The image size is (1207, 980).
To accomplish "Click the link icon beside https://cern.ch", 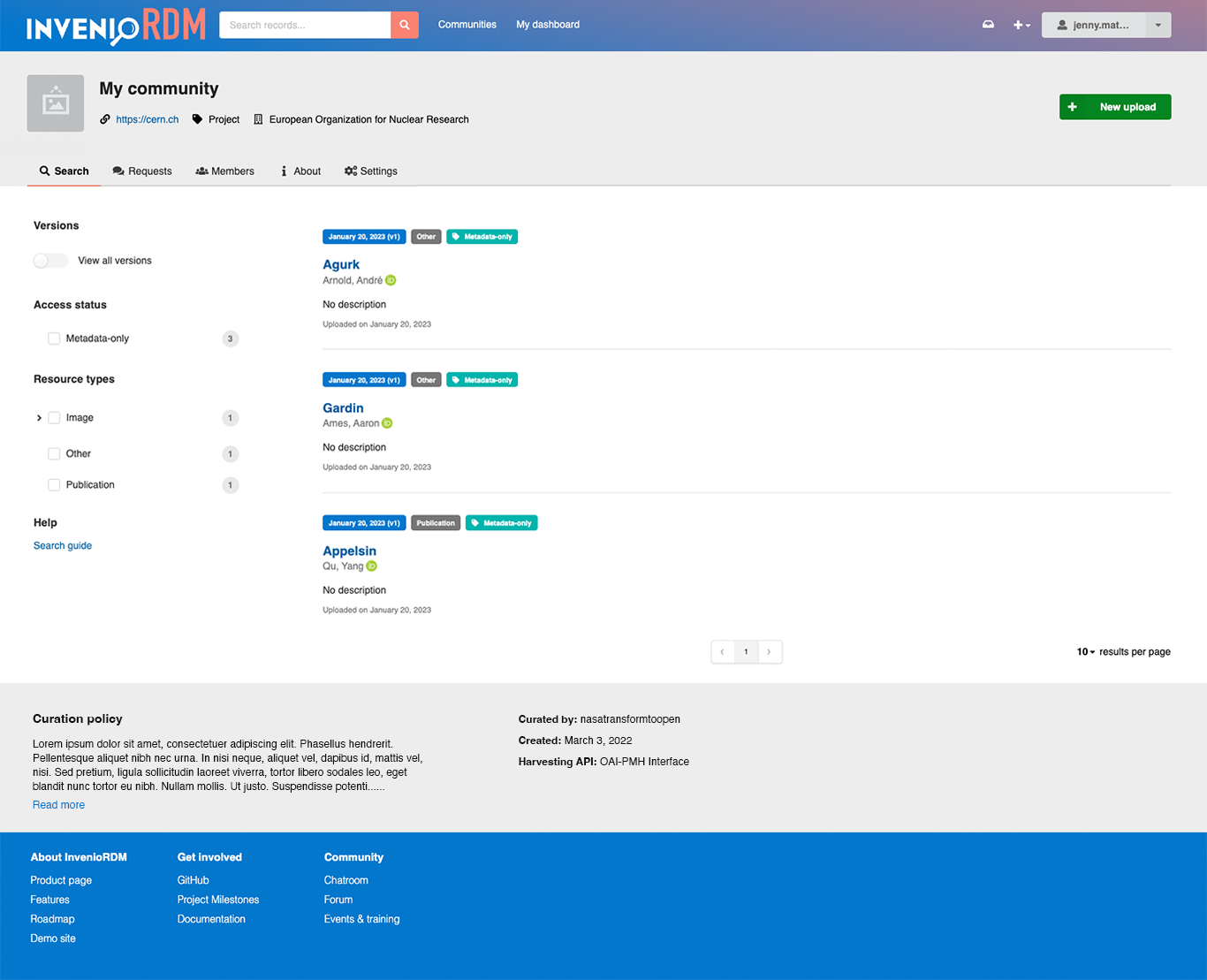I will [105, 118].
